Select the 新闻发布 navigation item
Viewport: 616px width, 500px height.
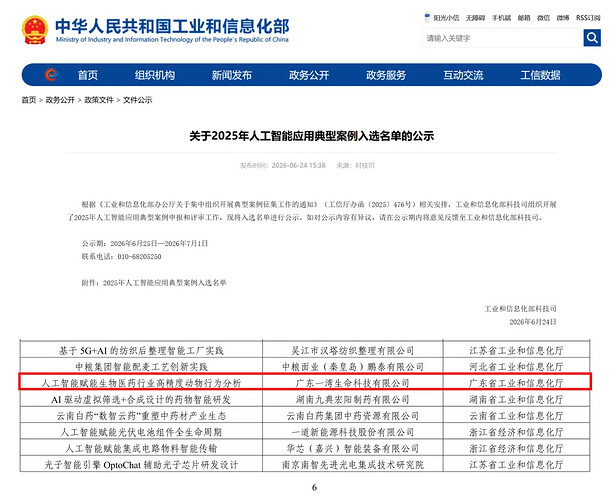(231, 75)
